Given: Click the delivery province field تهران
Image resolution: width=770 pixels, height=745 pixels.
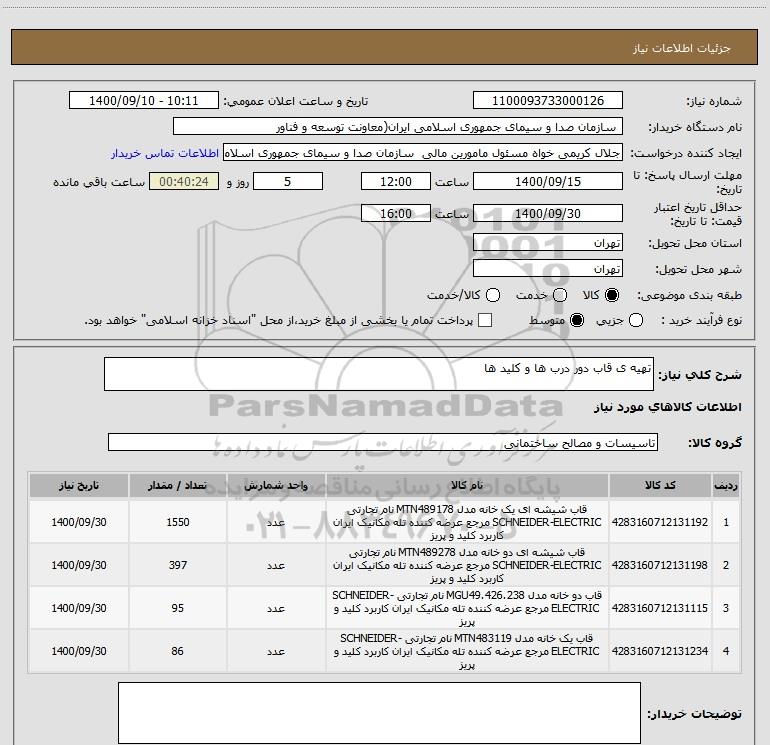Looking at the screenshot, I should tap(548, 243).
